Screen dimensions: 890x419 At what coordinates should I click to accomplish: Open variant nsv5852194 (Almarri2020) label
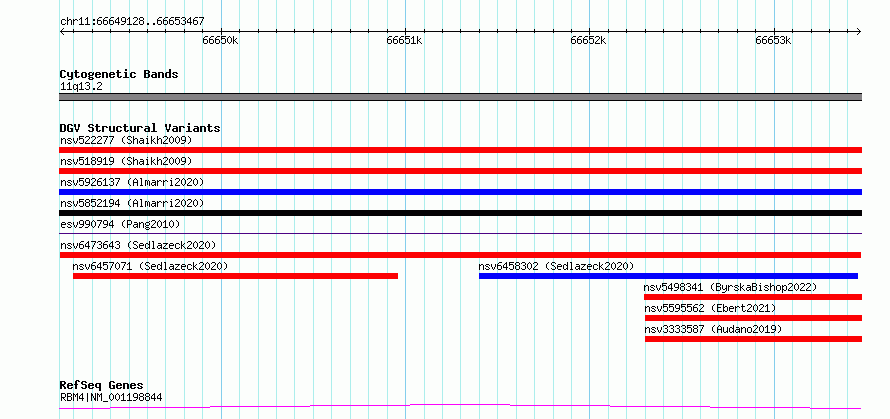(x=132, y=203)
